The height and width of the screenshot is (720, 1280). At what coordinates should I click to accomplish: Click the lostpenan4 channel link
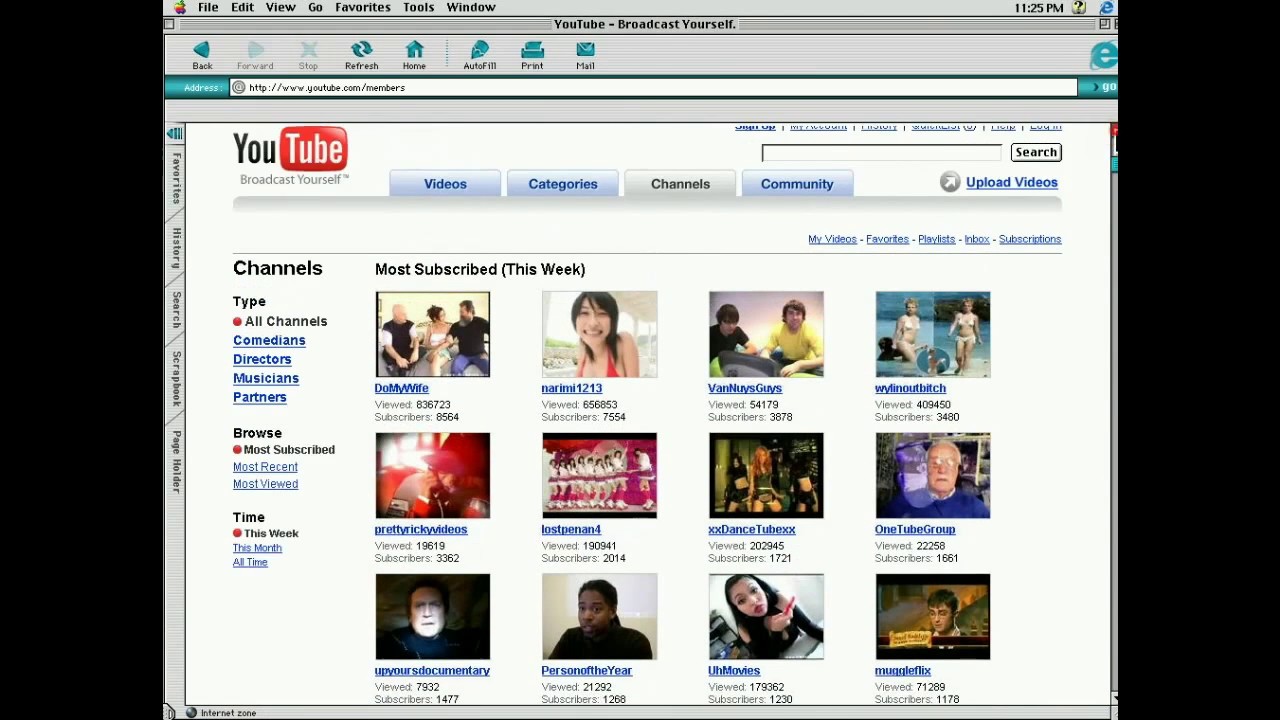571,529
